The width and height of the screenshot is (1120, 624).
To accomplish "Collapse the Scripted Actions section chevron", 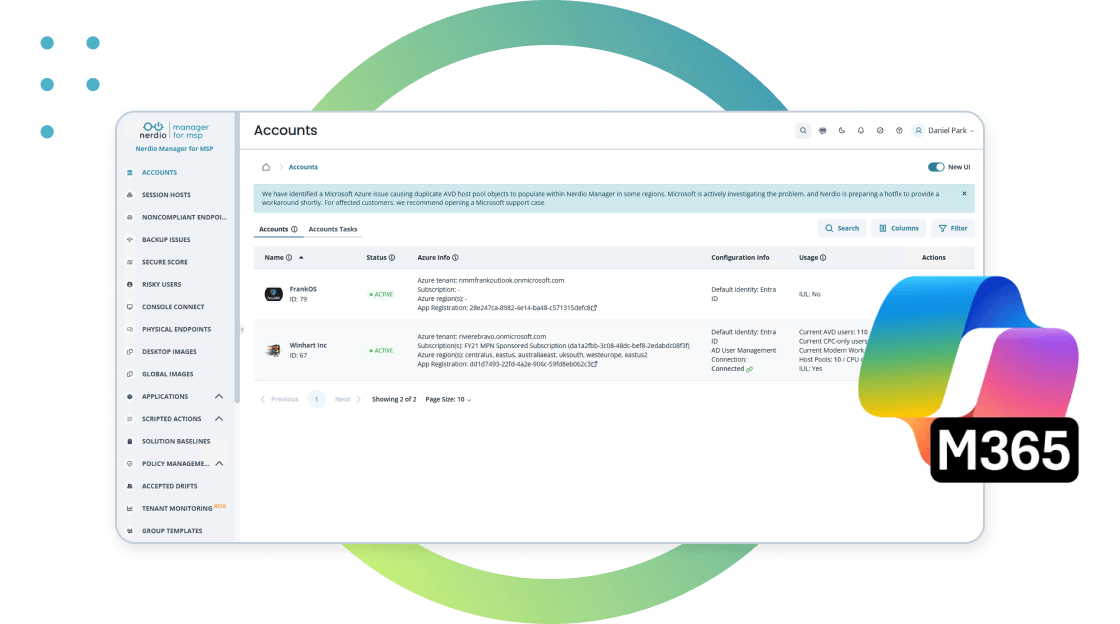I will 219,419.
